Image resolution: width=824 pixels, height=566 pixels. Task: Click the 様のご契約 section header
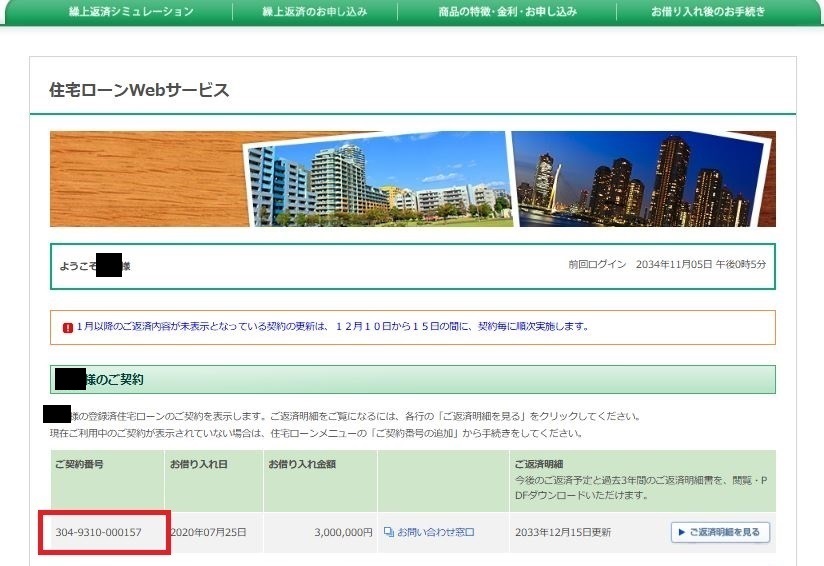point(117,380)
